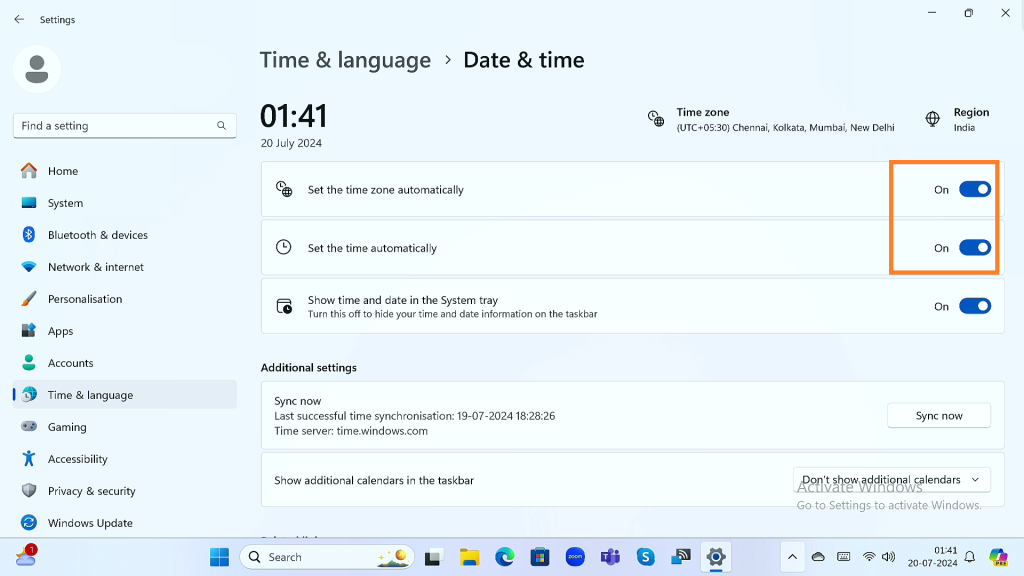
Task: Click the back arrow in Settings
Action: pos(19,19)
